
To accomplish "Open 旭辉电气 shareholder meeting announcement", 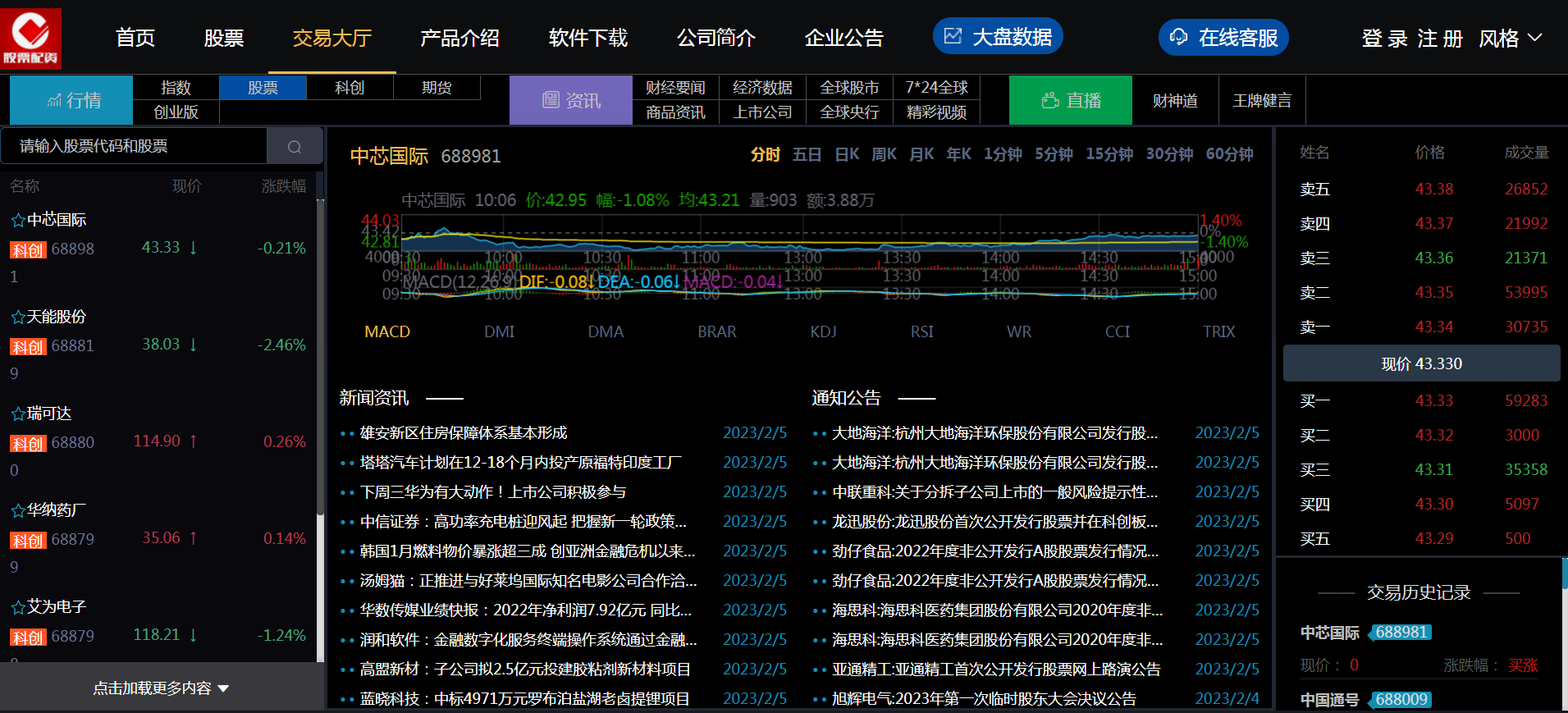I will point(985,699).
